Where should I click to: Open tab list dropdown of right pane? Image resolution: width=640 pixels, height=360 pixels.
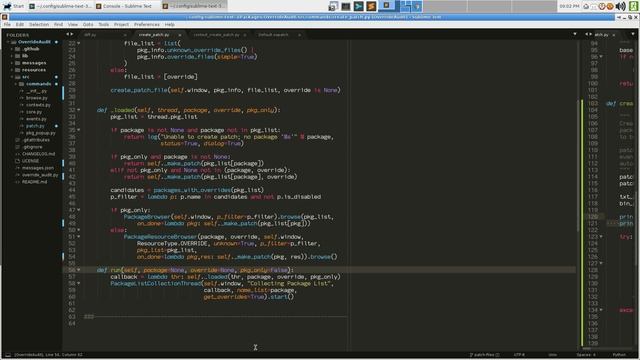coord(633,34)
